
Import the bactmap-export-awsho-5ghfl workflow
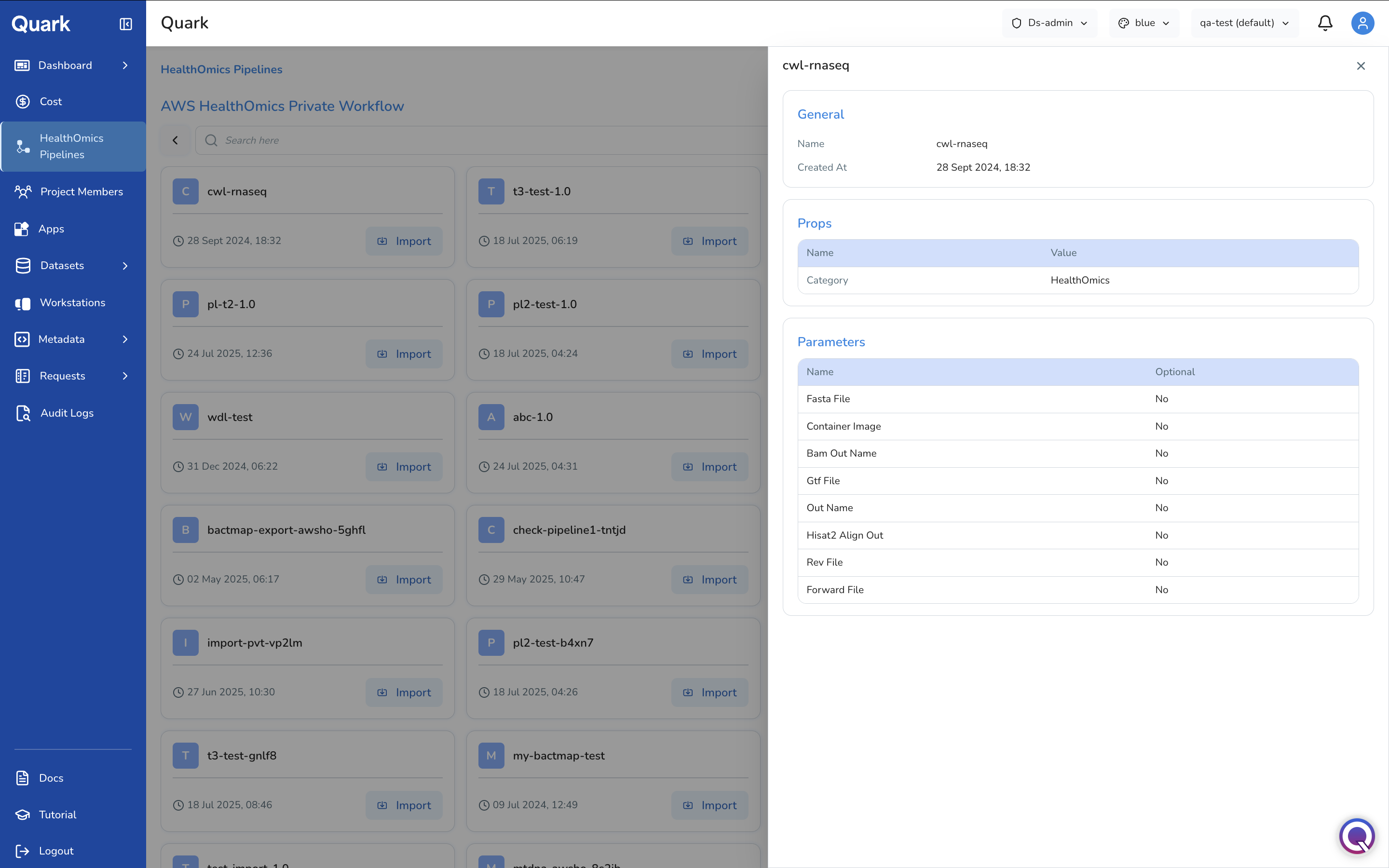404,580
